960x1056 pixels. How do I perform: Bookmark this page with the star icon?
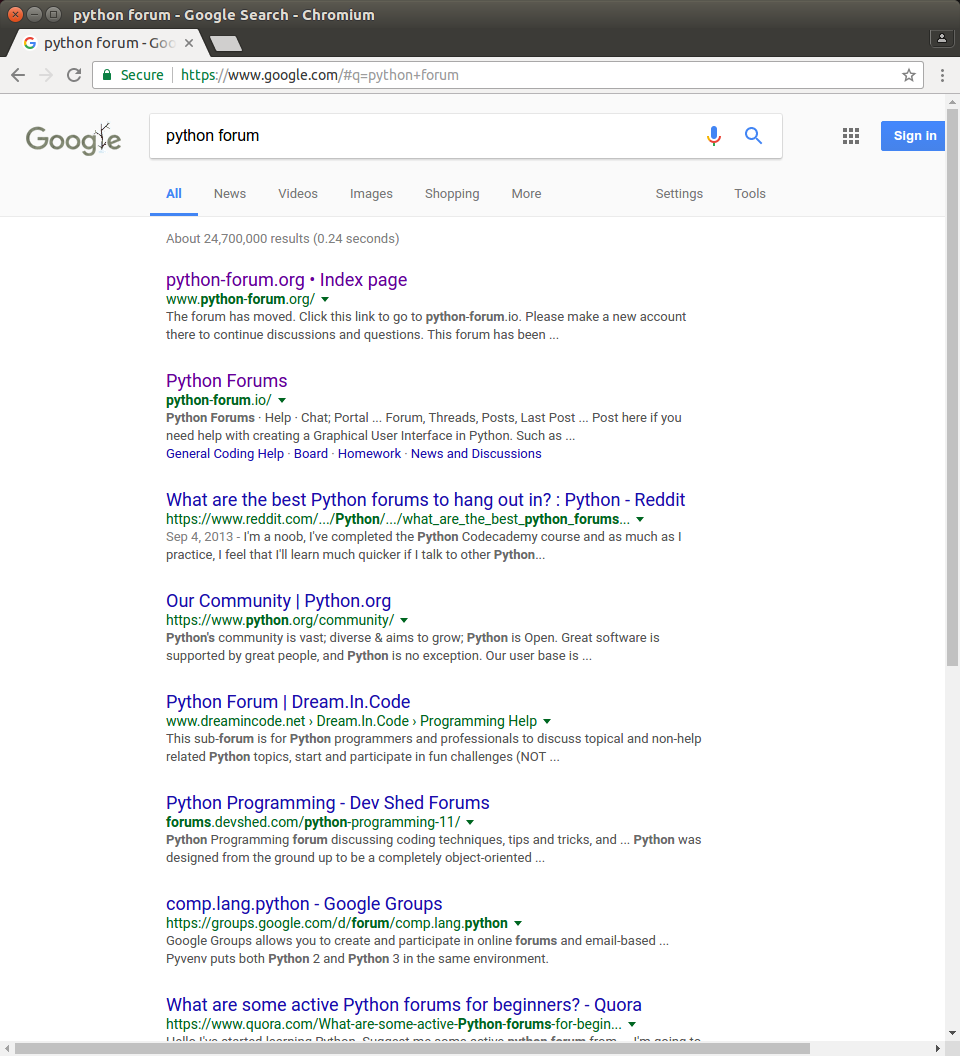point(908,75)
